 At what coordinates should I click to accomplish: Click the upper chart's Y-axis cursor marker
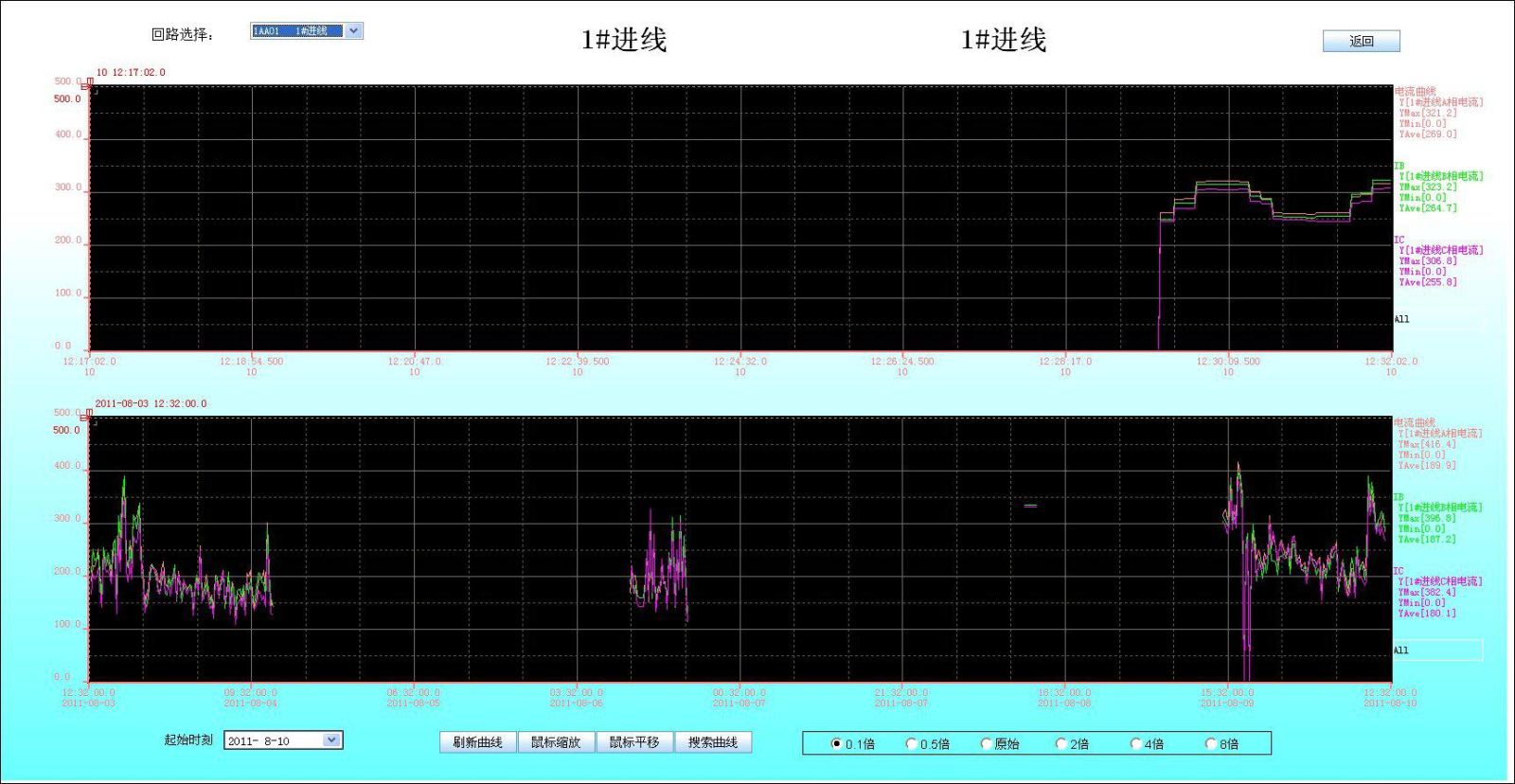(87, 85)
